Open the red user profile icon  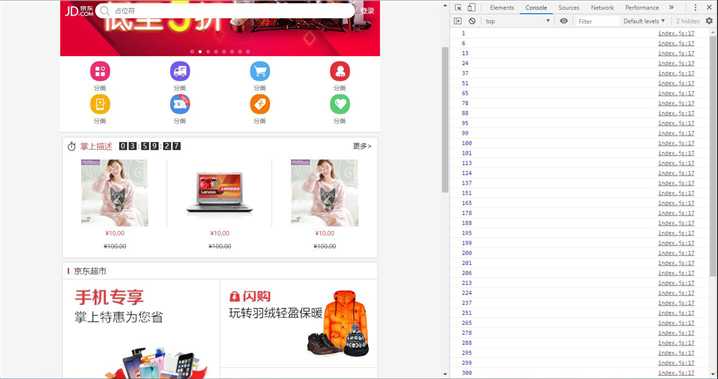pyautogui.click(x=340, y=71)
